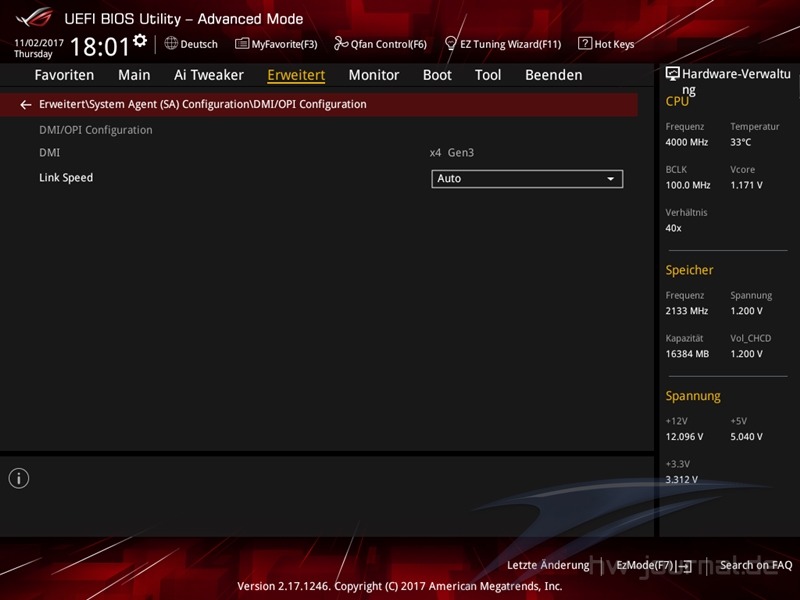Click the DMI/OPI Configuration heading

click(96, 130)
